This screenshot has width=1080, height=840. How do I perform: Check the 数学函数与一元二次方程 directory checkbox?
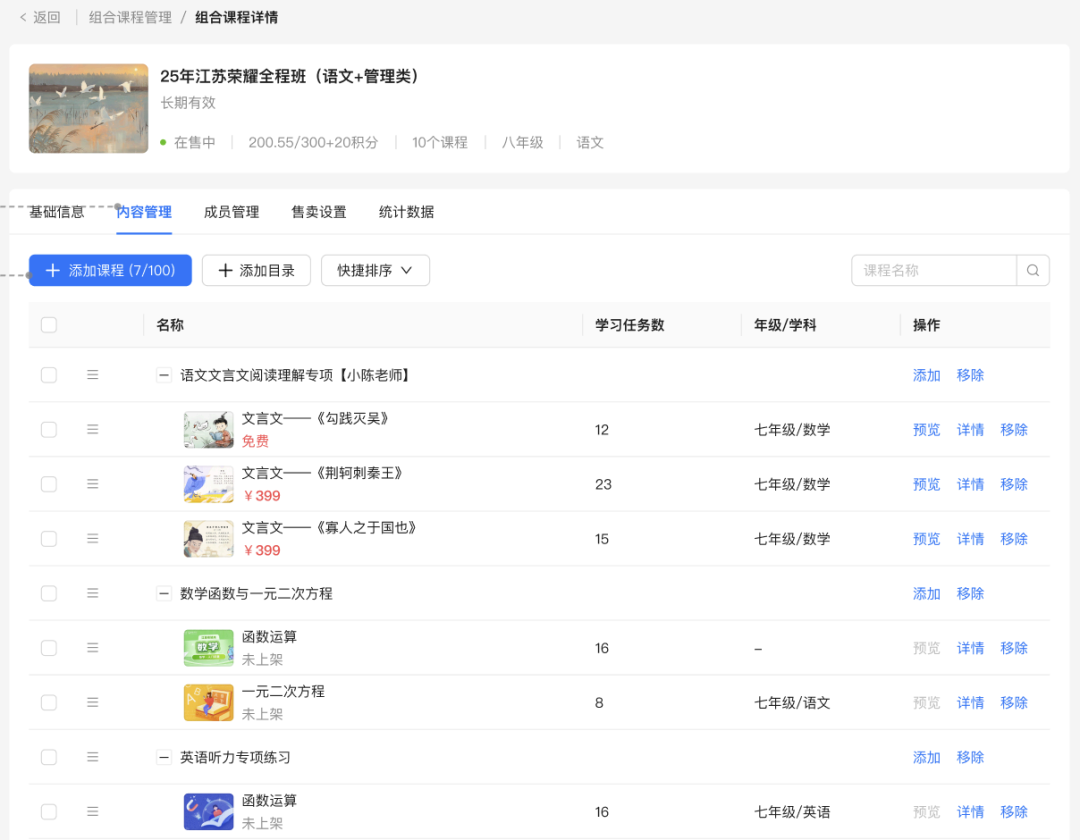coord(49,594)
